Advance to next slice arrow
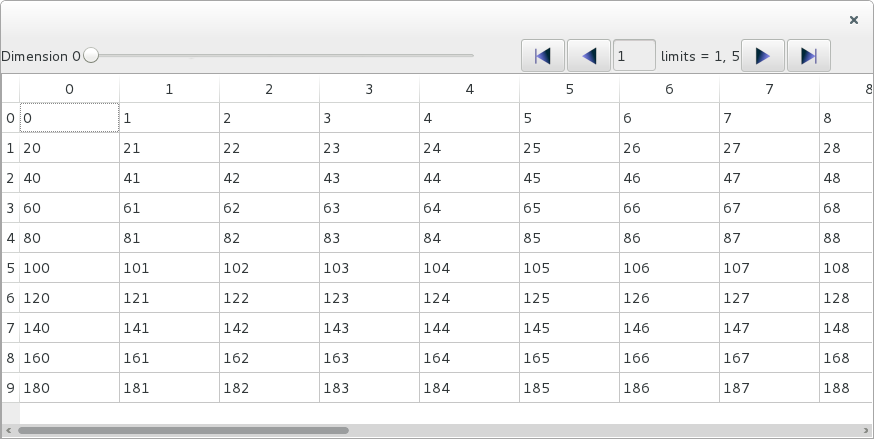The image size is (874, 439). [762, 56]
